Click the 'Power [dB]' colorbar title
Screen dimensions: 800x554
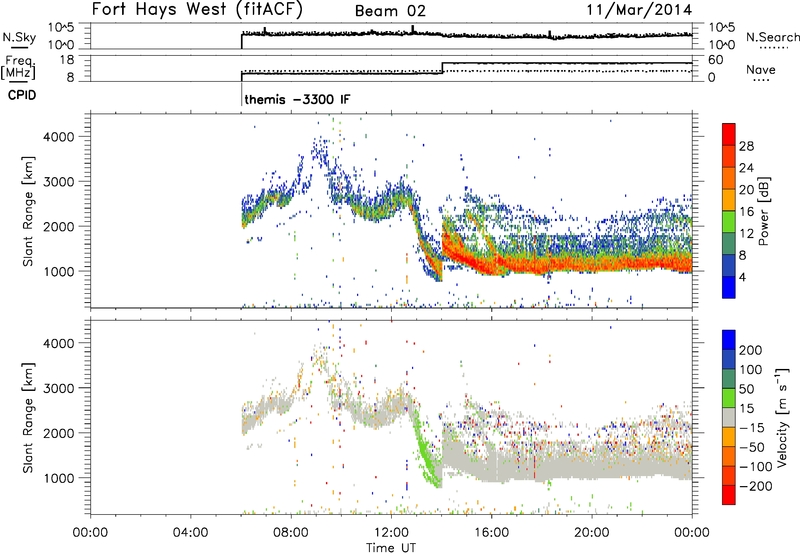coord(764,211)
